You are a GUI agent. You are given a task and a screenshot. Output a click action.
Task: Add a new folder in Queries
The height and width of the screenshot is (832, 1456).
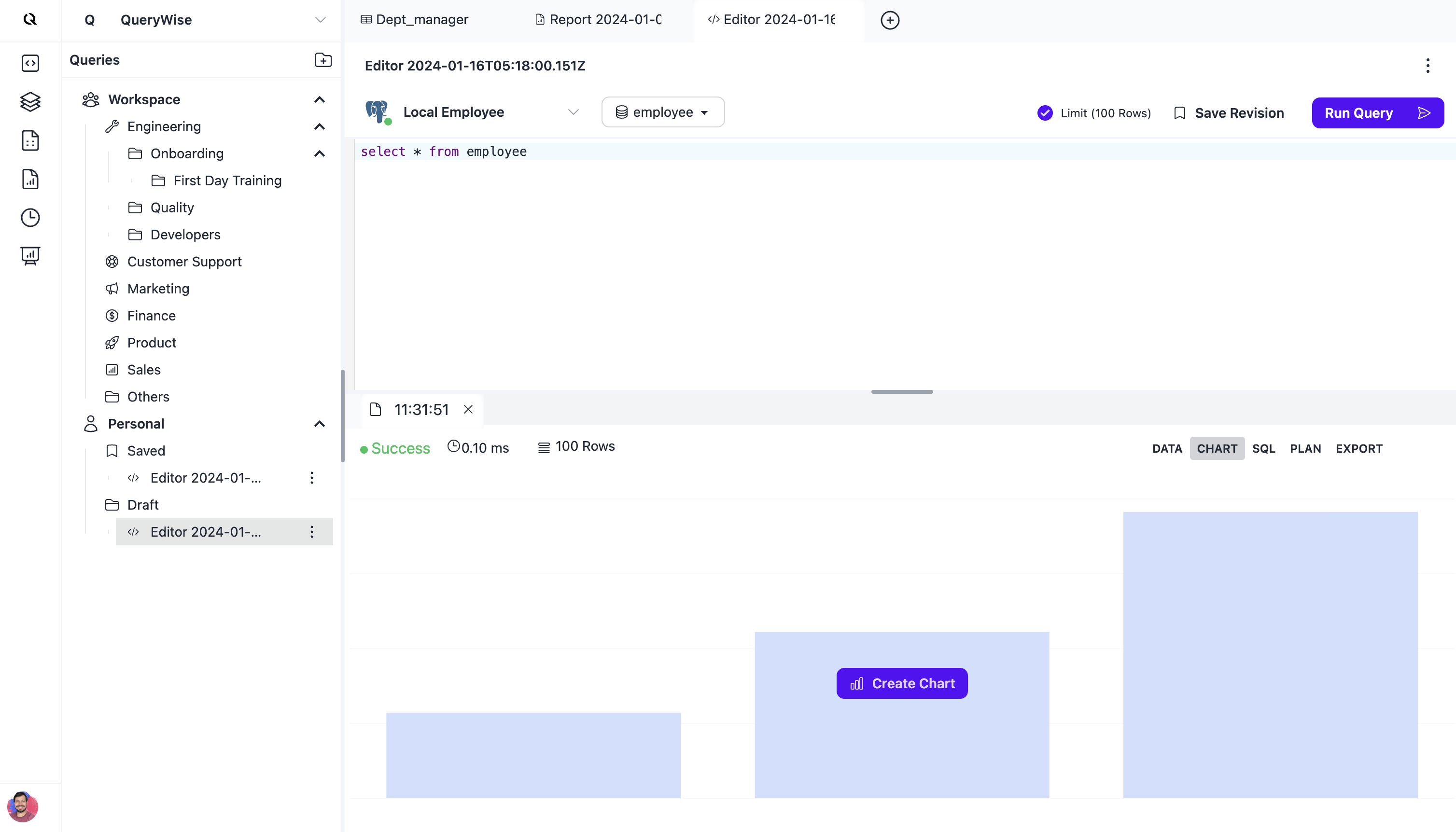pos(323,60)
